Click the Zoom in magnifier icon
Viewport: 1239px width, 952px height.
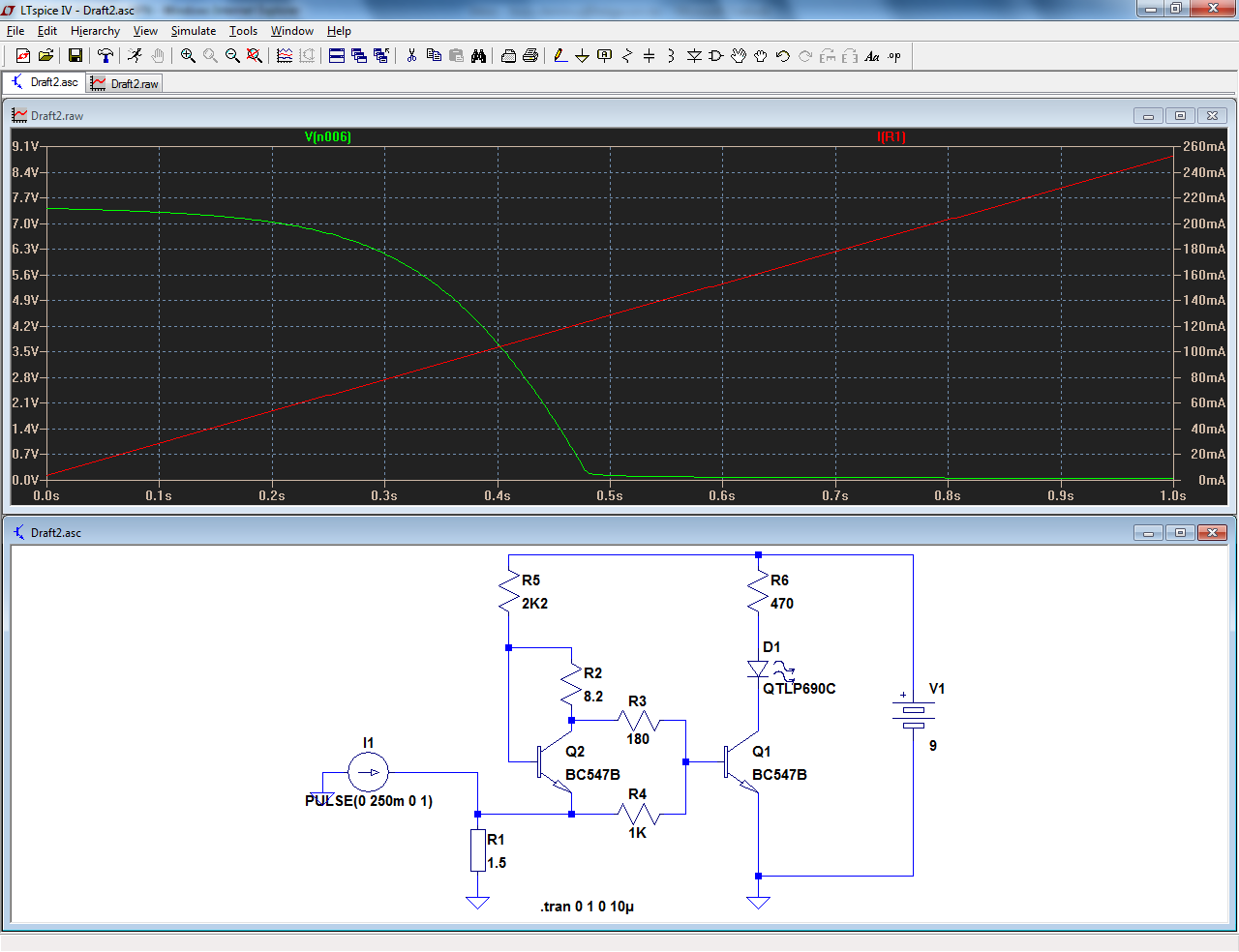point(188,56)
